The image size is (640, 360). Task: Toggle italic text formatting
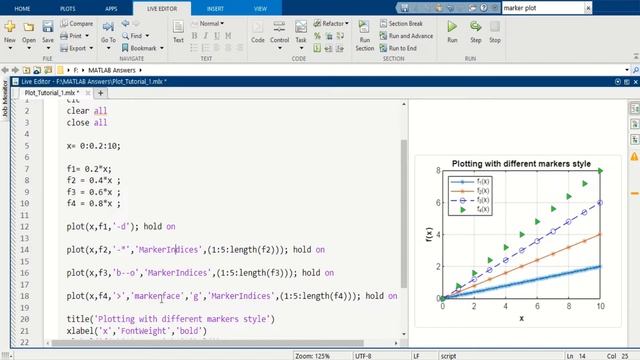tap(206, 36)
